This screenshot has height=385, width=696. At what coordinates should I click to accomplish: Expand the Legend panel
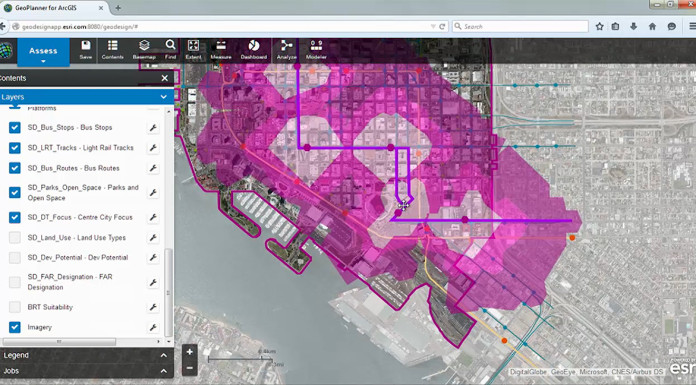point(164,355)
